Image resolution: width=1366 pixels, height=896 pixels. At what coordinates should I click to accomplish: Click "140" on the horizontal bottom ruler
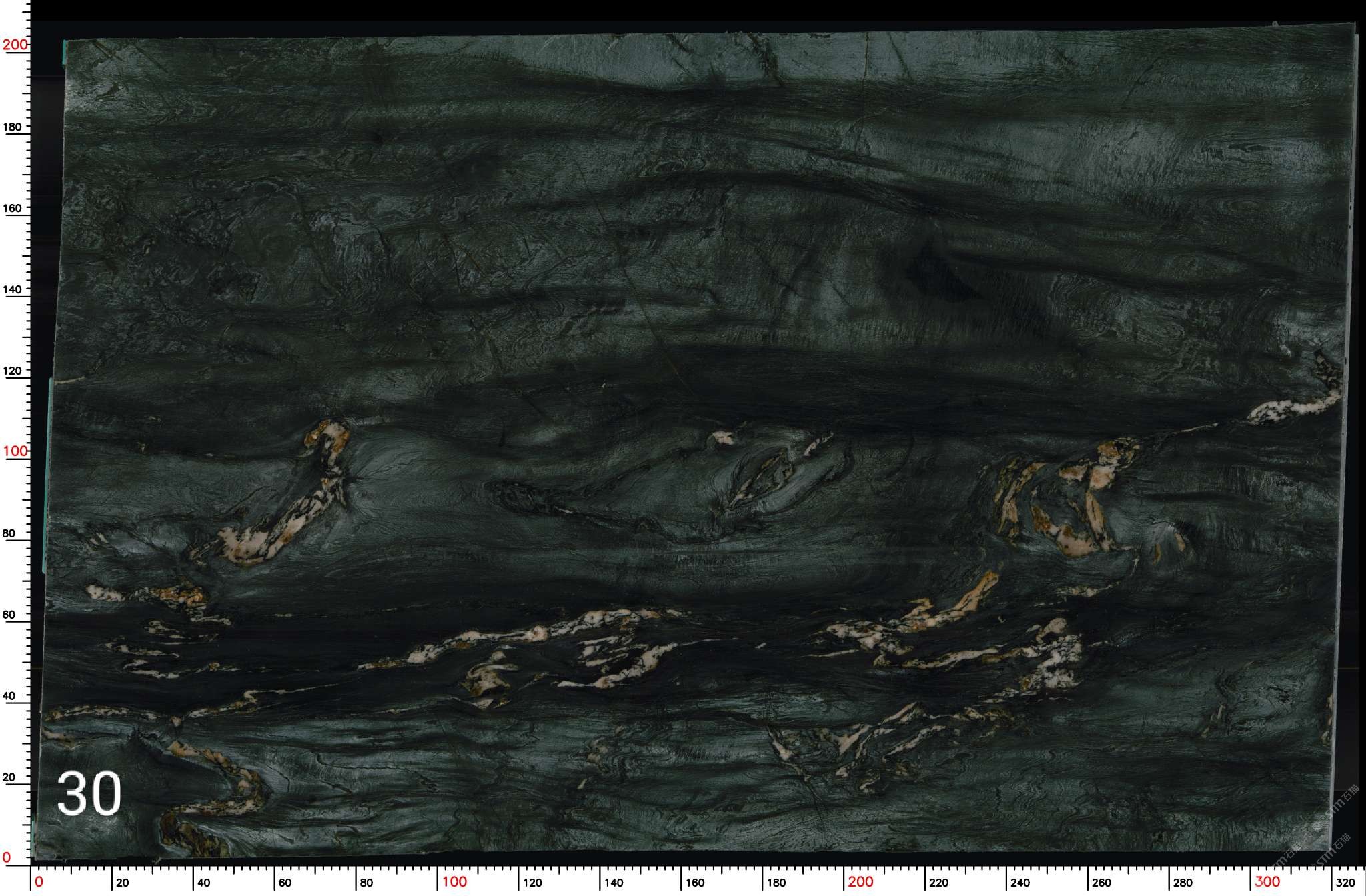[x=614, y=883]
